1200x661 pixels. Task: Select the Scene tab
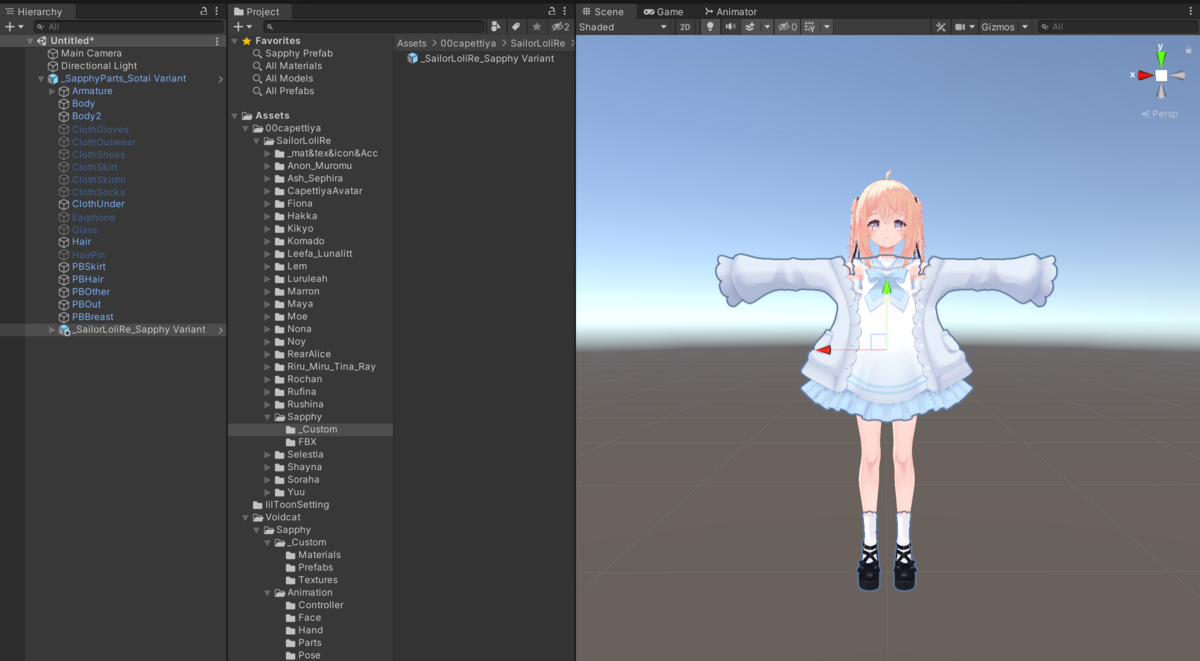click(603, 12)
